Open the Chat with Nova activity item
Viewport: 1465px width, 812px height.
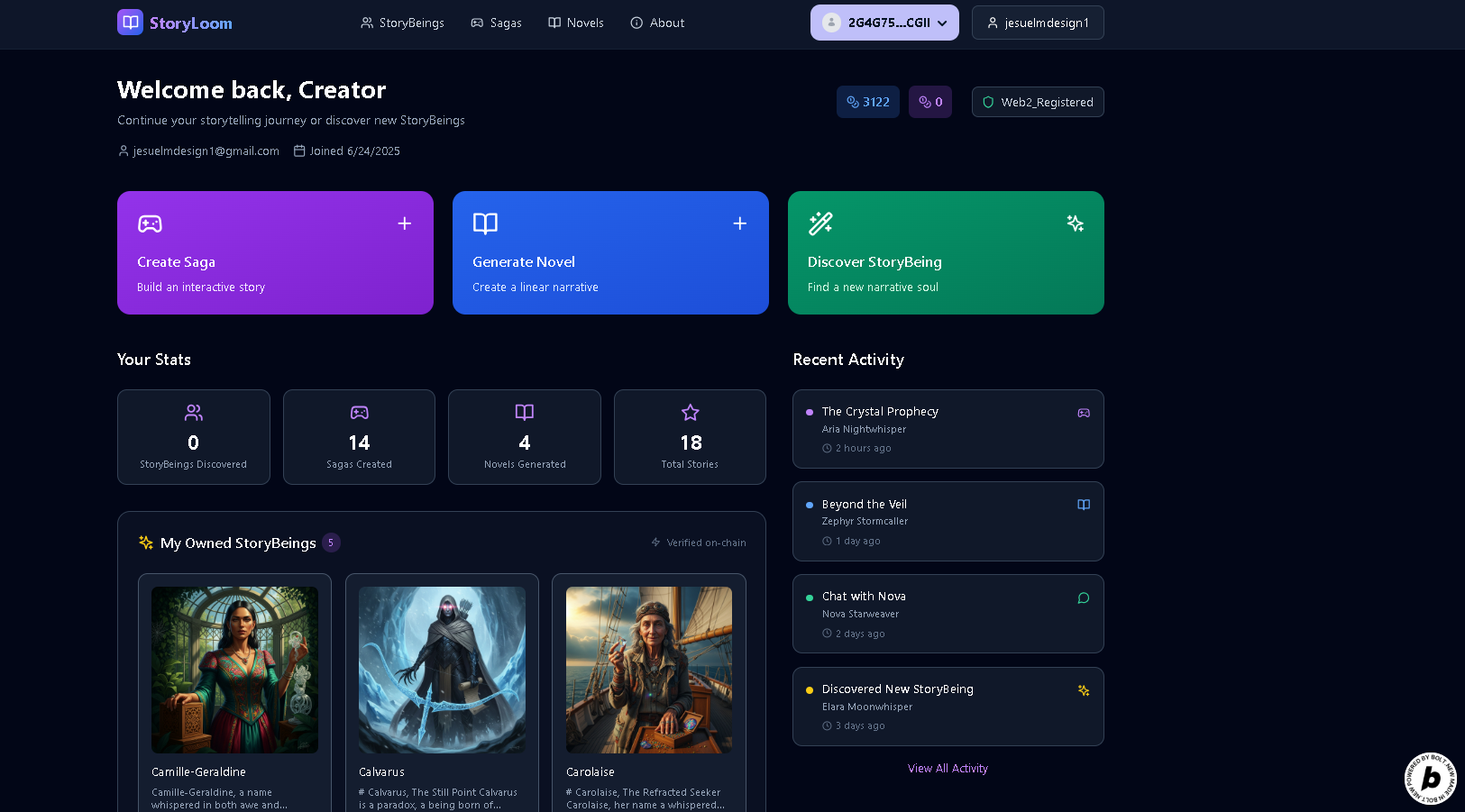click(948, 614)
